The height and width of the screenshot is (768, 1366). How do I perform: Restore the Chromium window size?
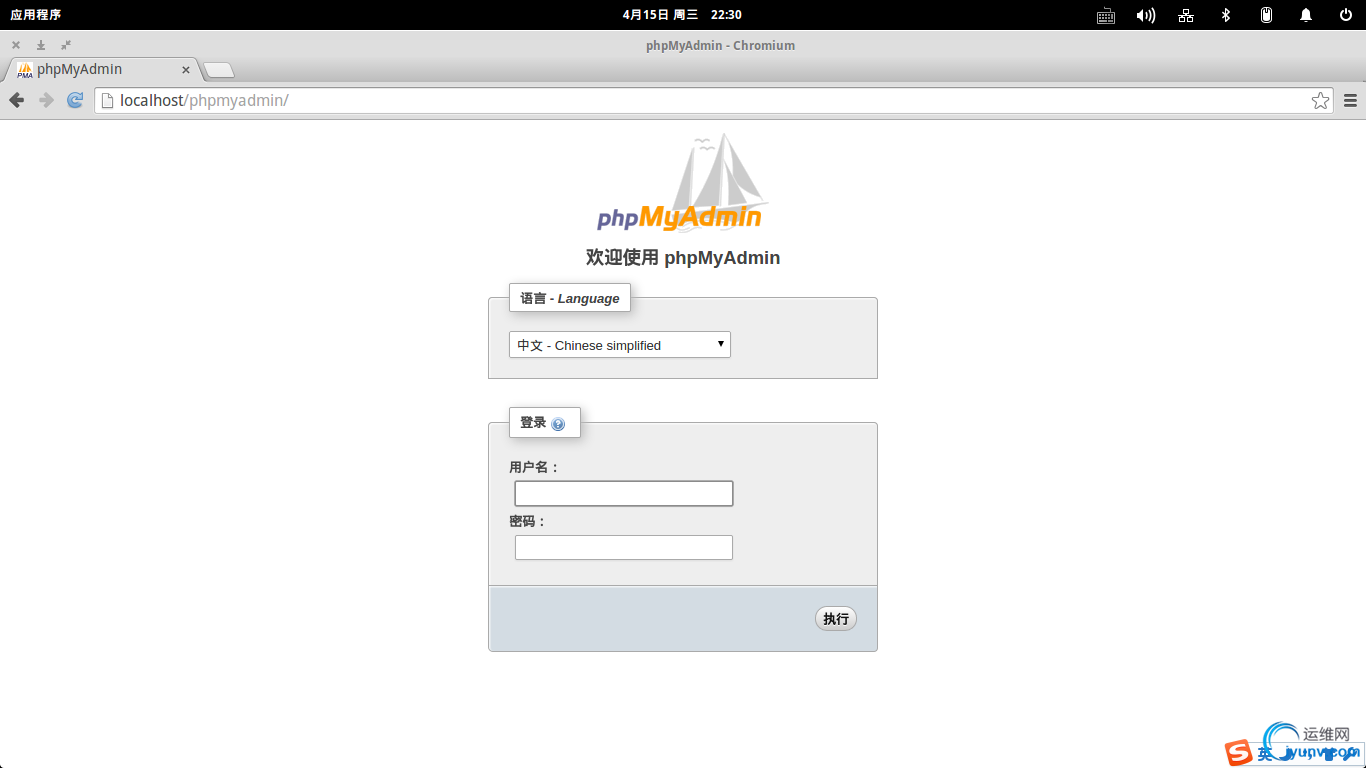66,45
